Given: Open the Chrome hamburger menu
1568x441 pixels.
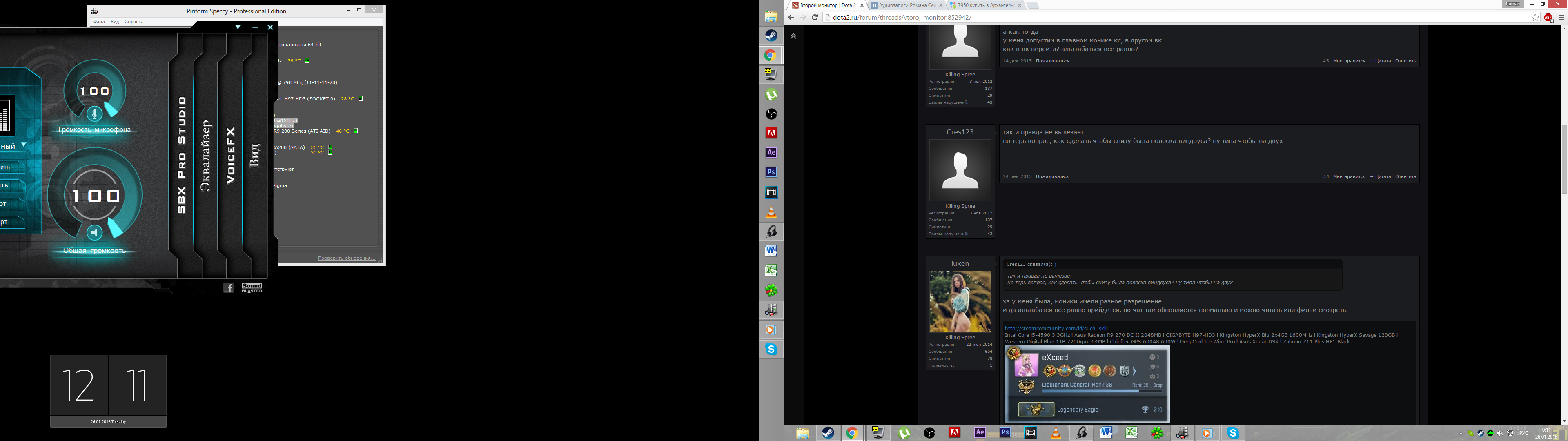Looking at the screenshot, I should pos(1561,18).
